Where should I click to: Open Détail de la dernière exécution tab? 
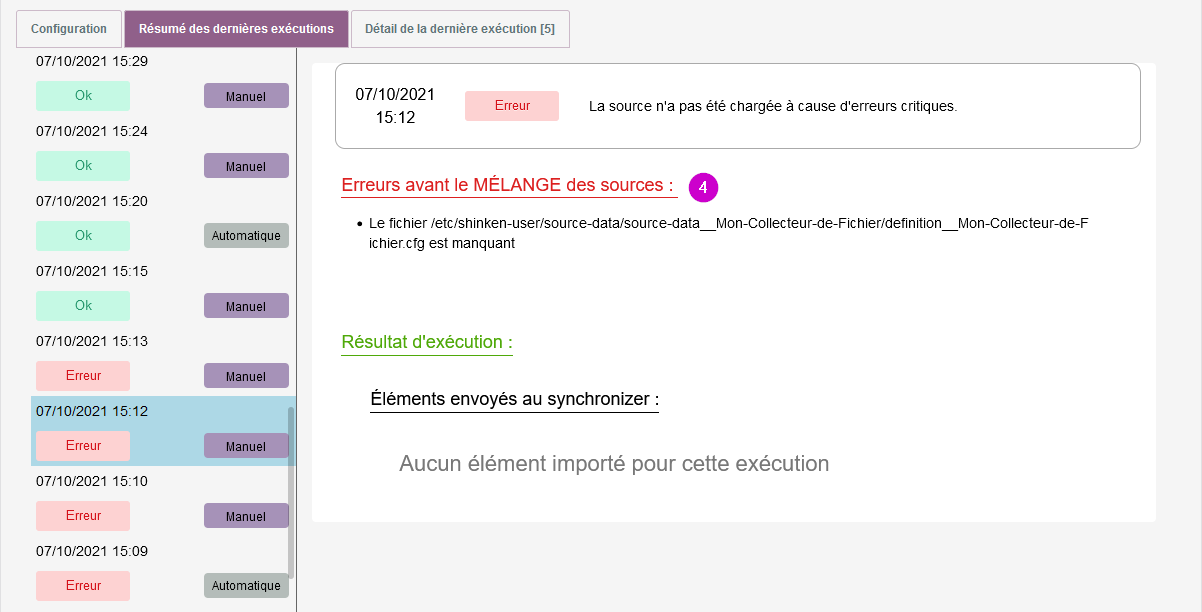coord(460,29)
